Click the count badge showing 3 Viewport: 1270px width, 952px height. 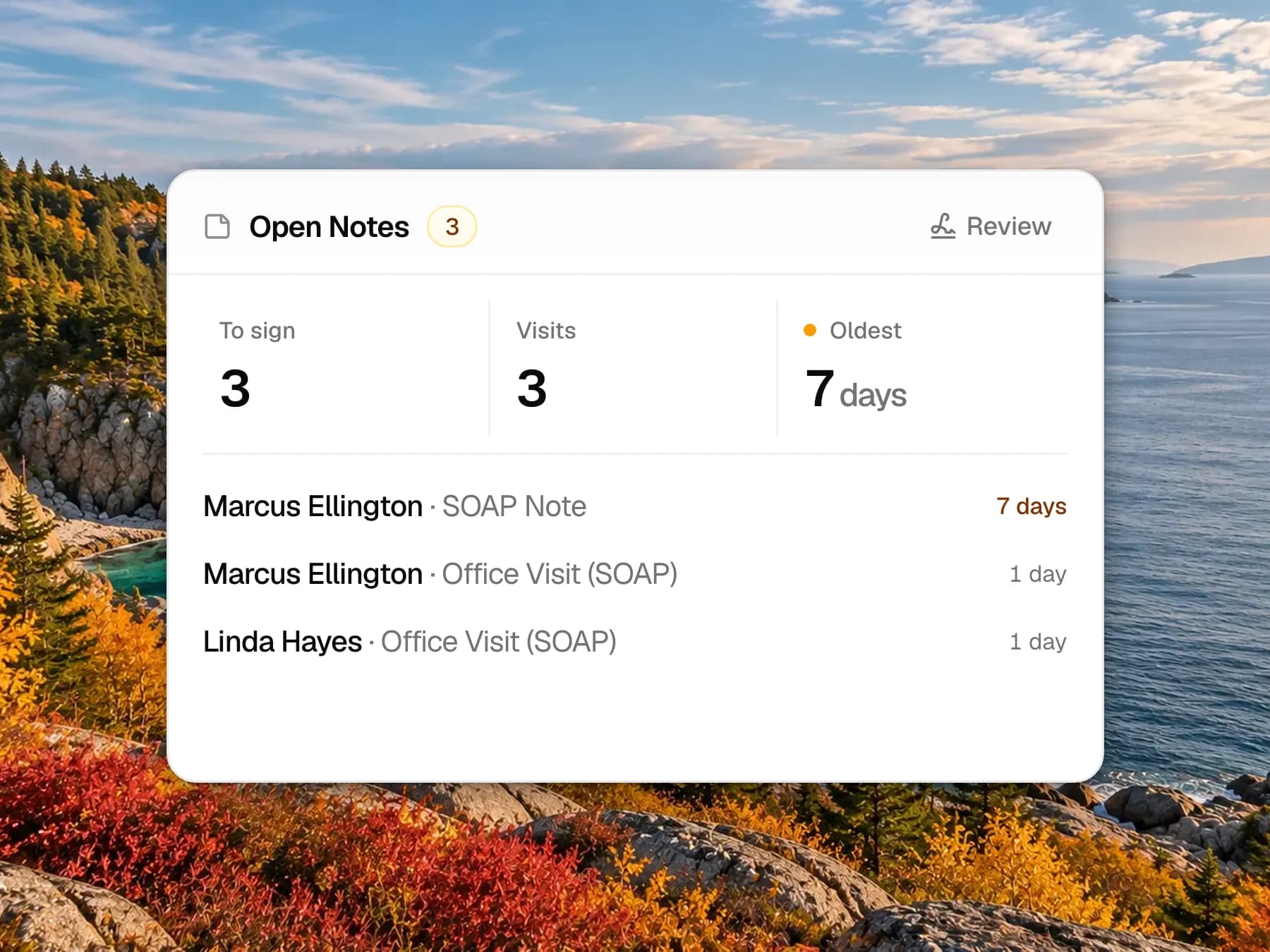pyautogui.click(x=452, y=226)
